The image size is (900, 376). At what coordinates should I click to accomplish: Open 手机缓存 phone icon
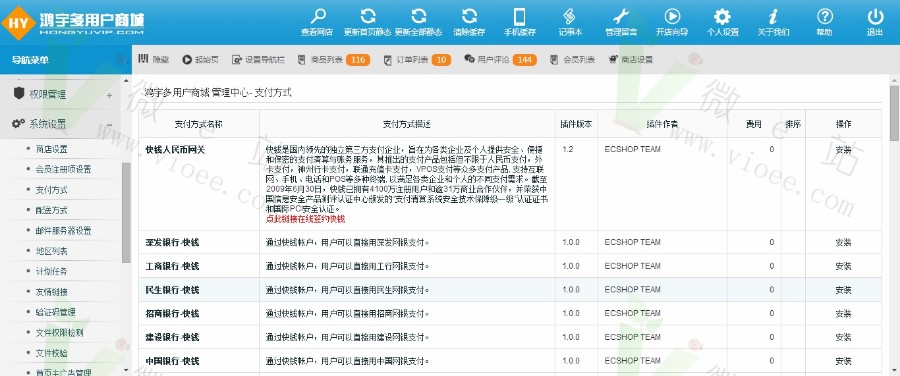pos(519,16)
